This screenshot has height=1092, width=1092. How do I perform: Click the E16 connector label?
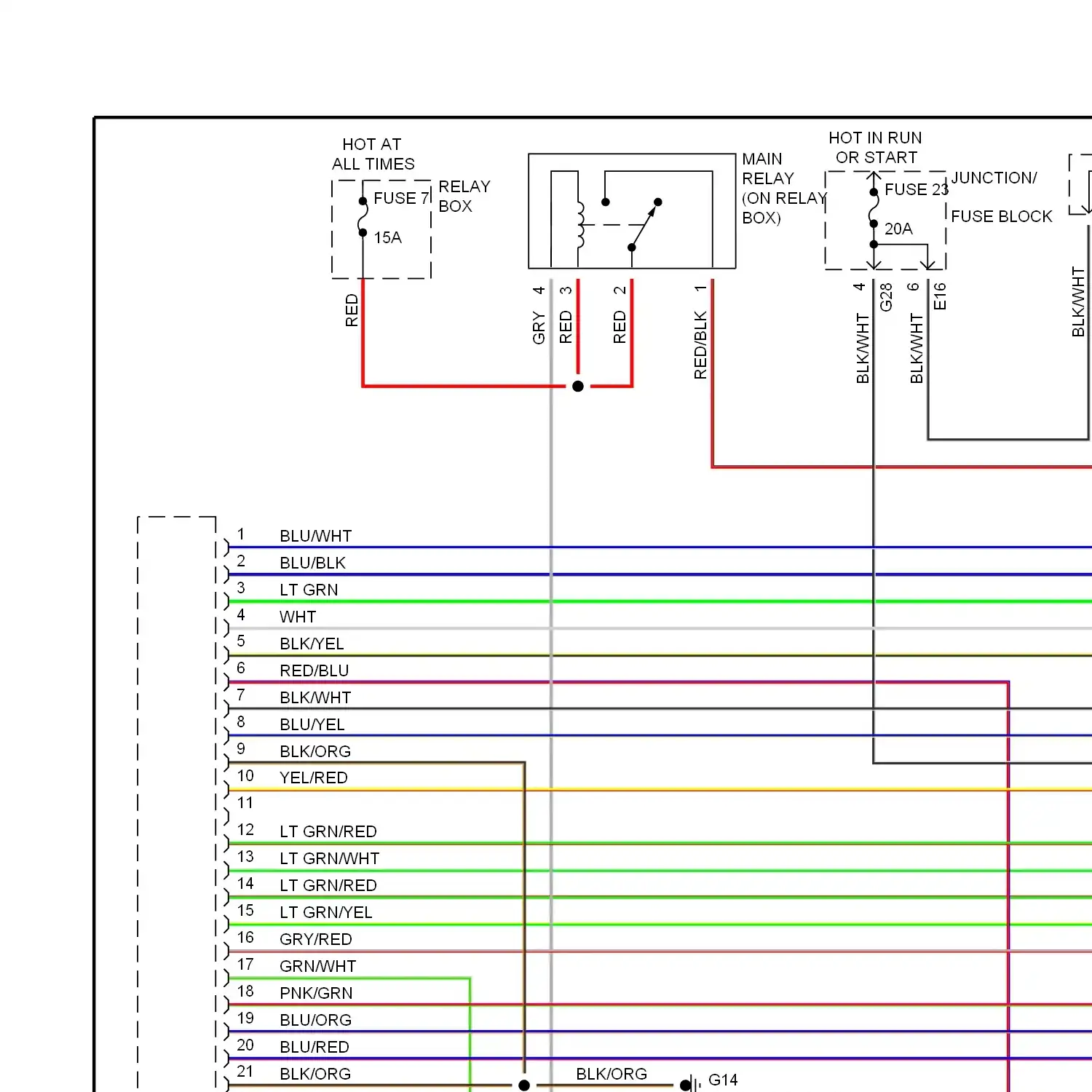[940, 296]
